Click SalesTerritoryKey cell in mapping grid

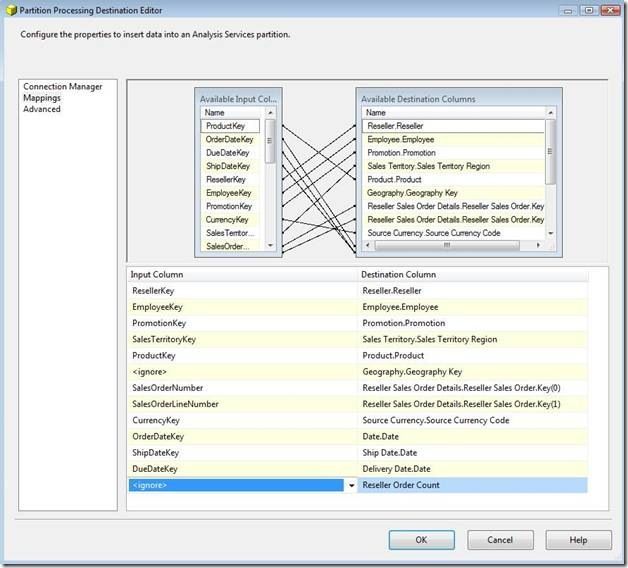click(x=243, y=339)
